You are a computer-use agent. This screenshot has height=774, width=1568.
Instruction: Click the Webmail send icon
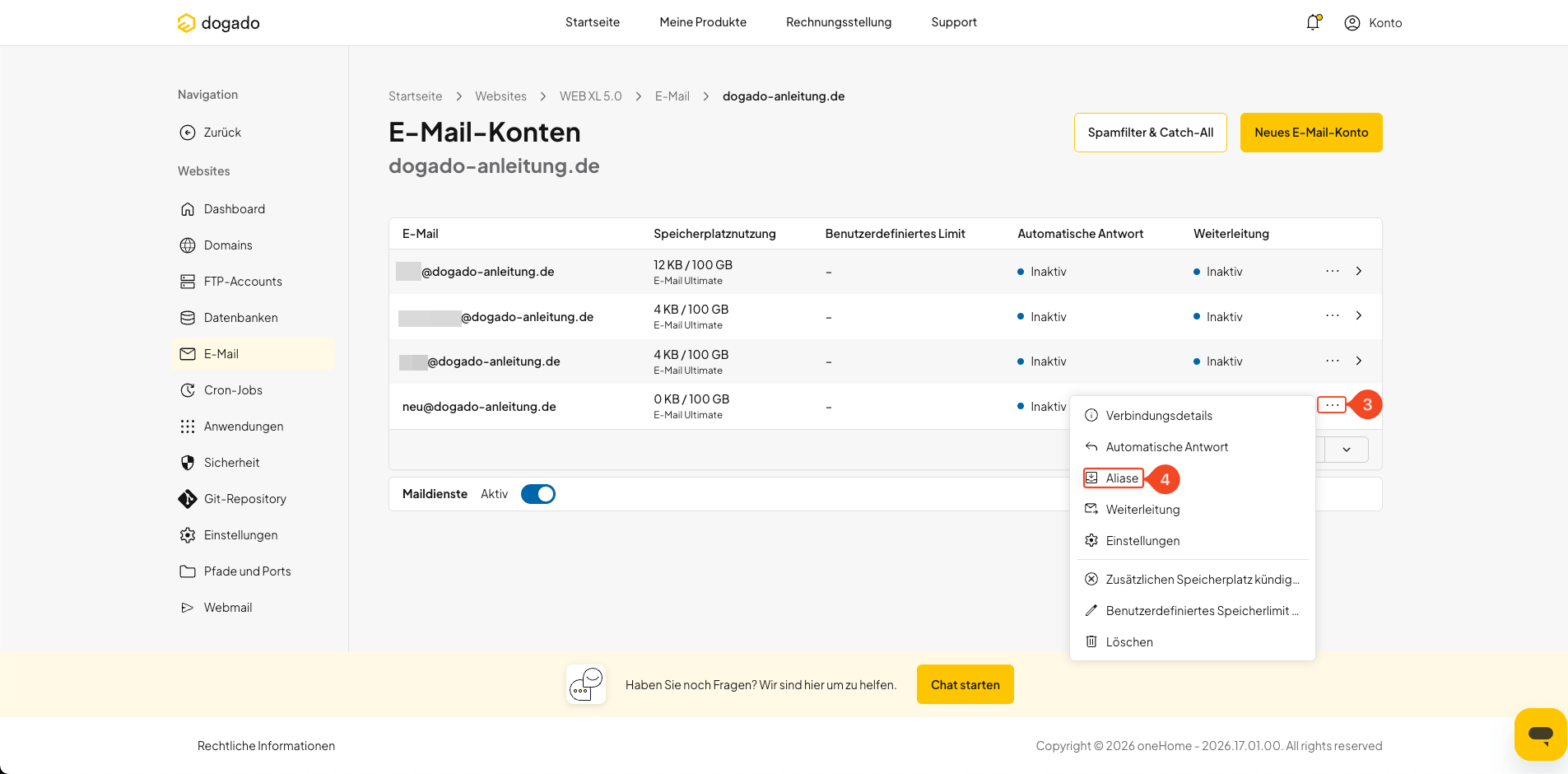click(x=188, y=608)
